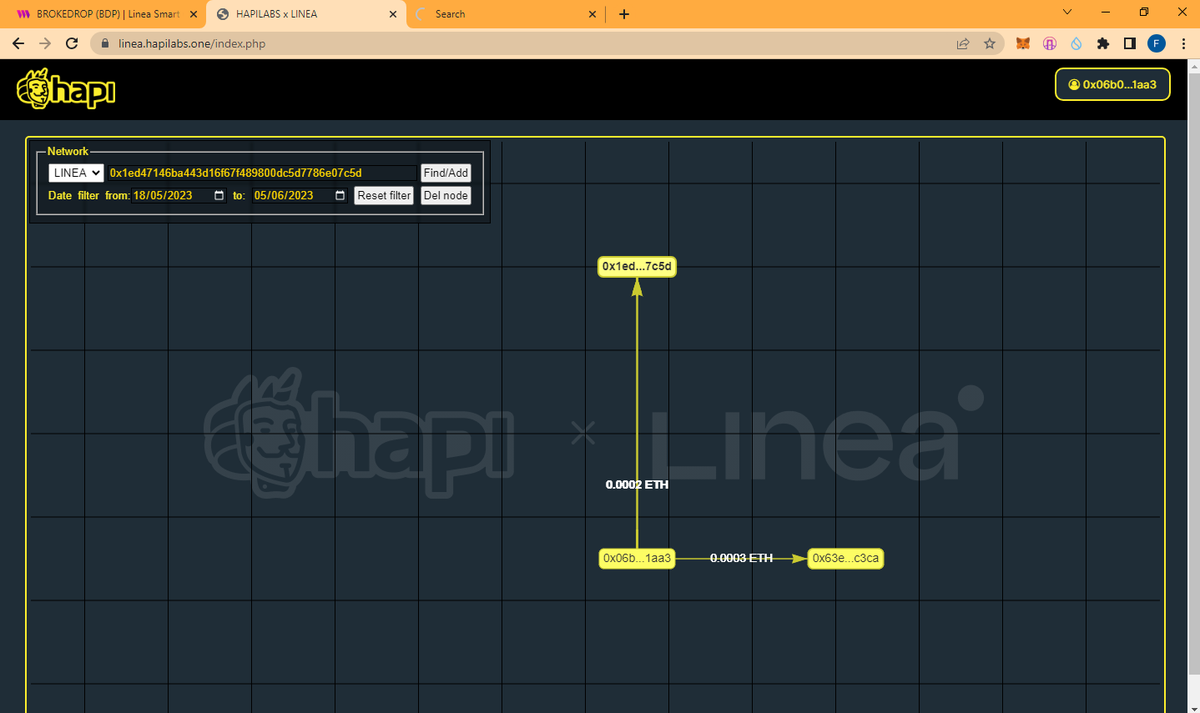Select the 0x63e...c3ca graph node
The height and width of the screenshot is (713, 1200).
(x=846, y=558)
